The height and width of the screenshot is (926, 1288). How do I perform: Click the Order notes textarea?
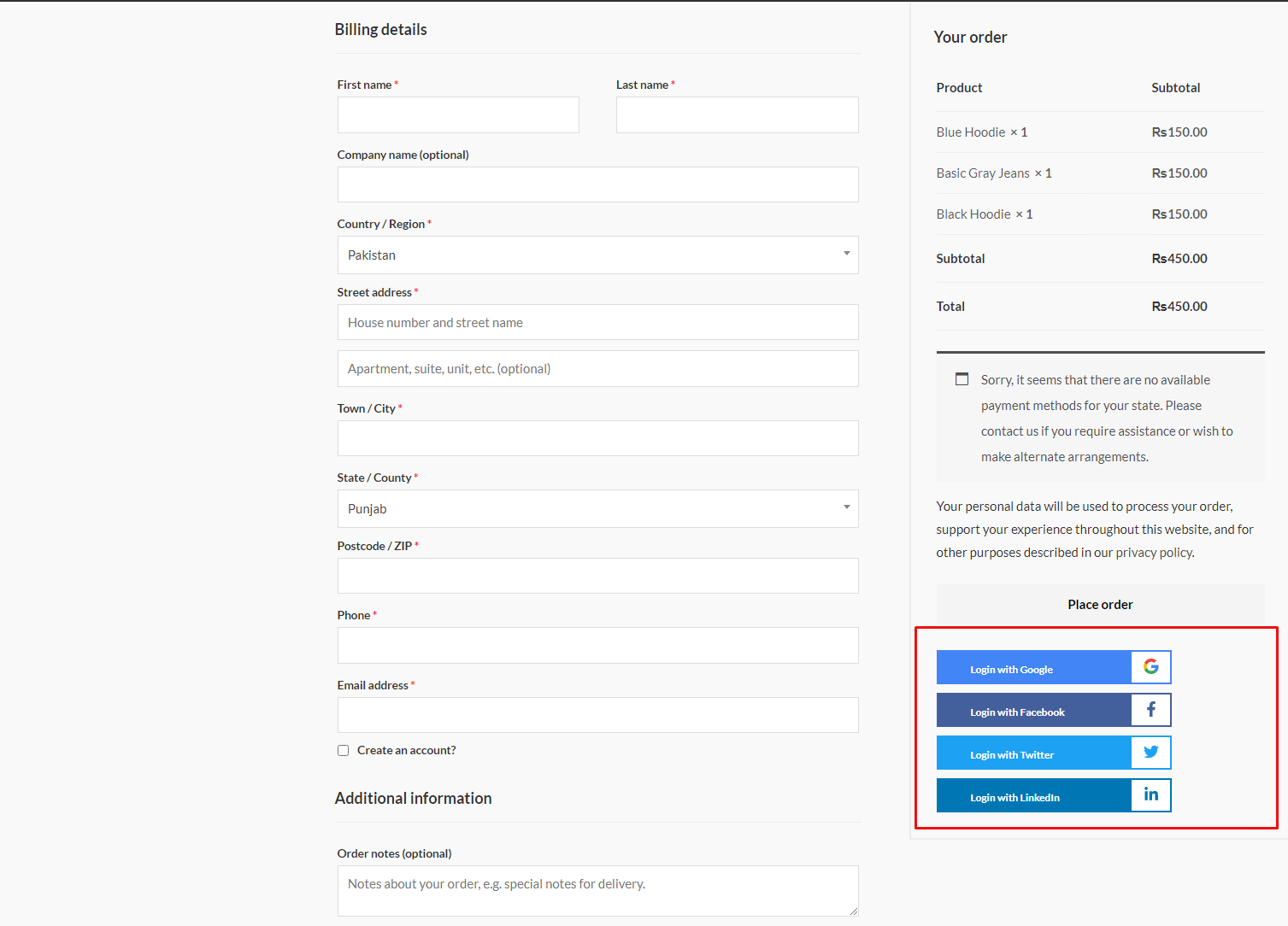point(597,891)
